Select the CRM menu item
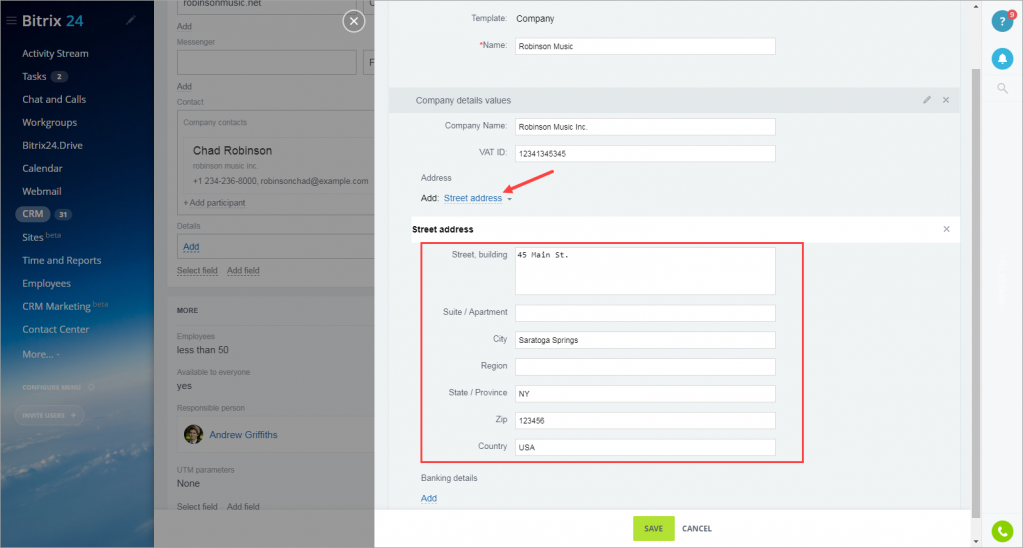The image size is (1023, 548). pyautogui.click(x=33, y=214)
